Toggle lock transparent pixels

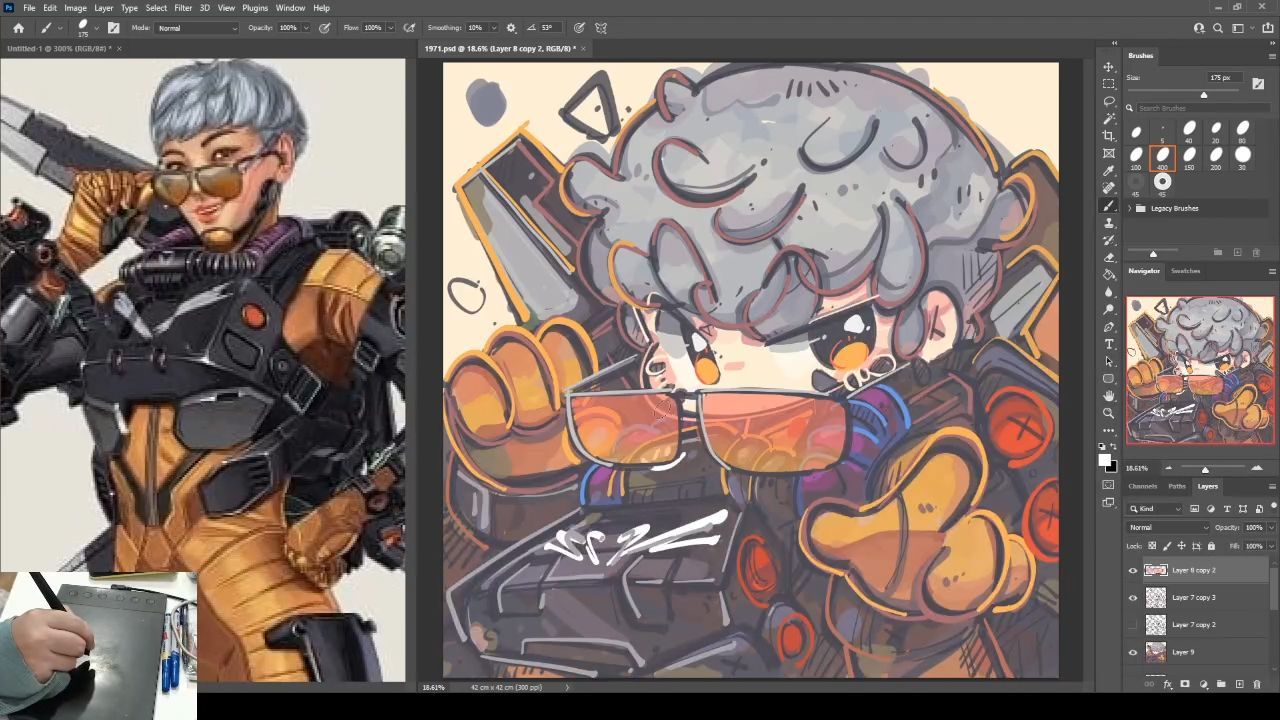[1152, 546]
